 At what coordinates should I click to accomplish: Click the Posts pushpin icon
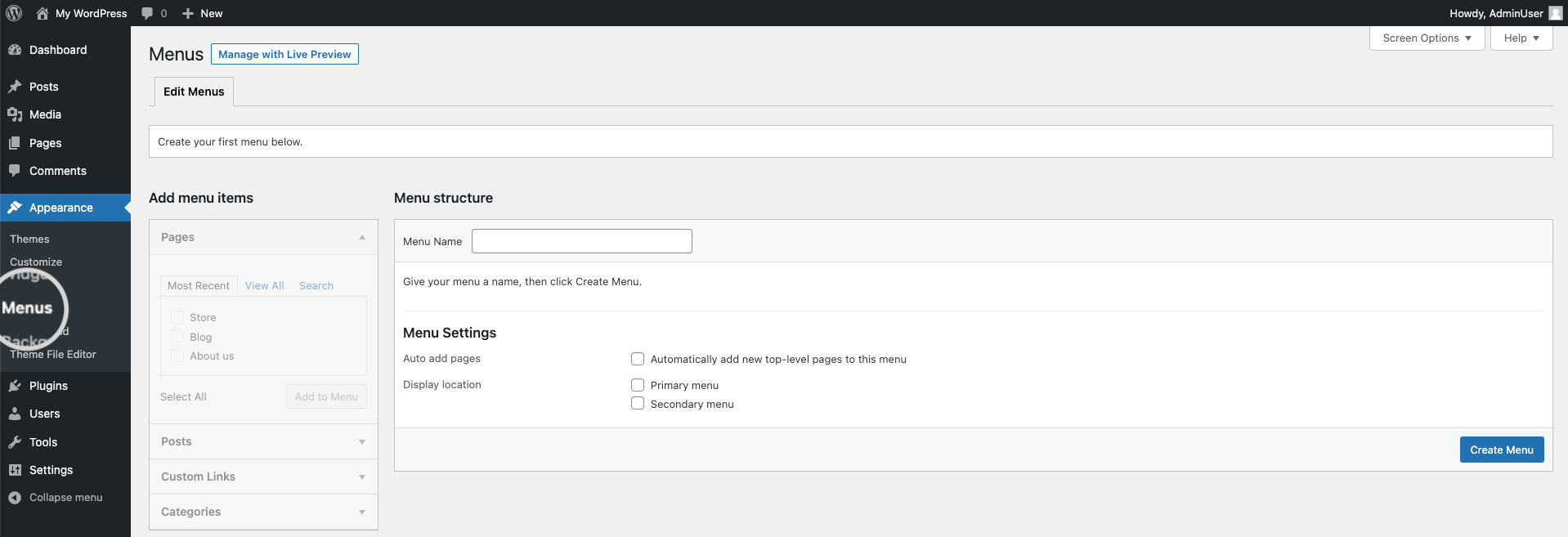tap(15, 87)
